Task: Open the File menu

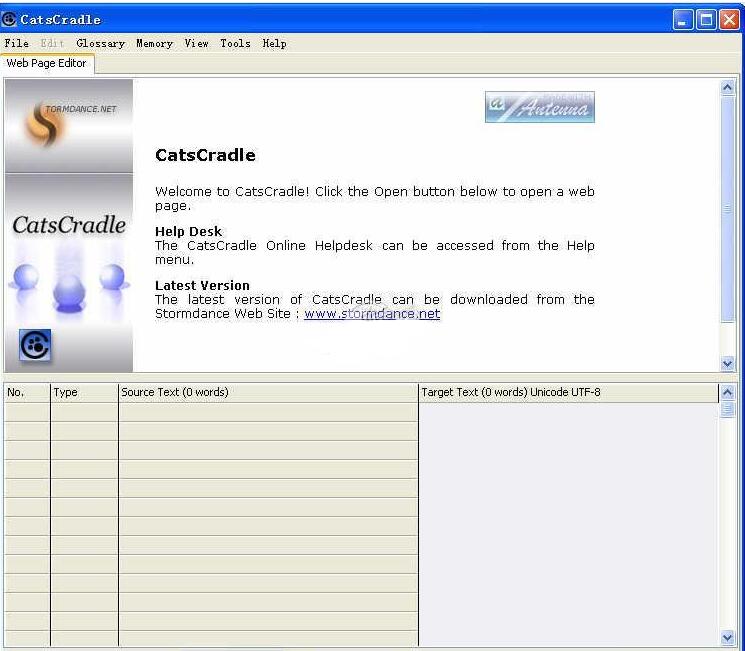Action: click(17, 43)
